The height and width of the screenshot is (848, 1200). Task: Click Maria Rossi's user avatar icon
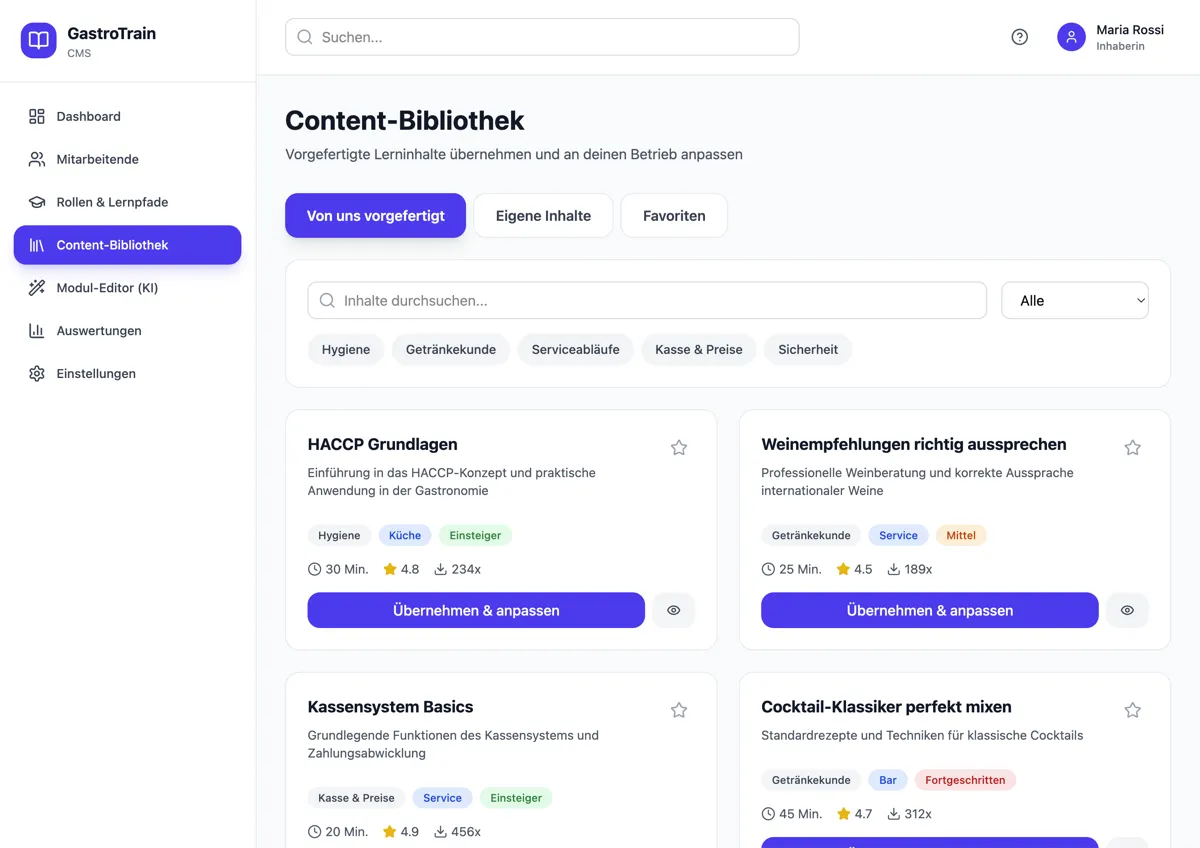(1071, 37)
